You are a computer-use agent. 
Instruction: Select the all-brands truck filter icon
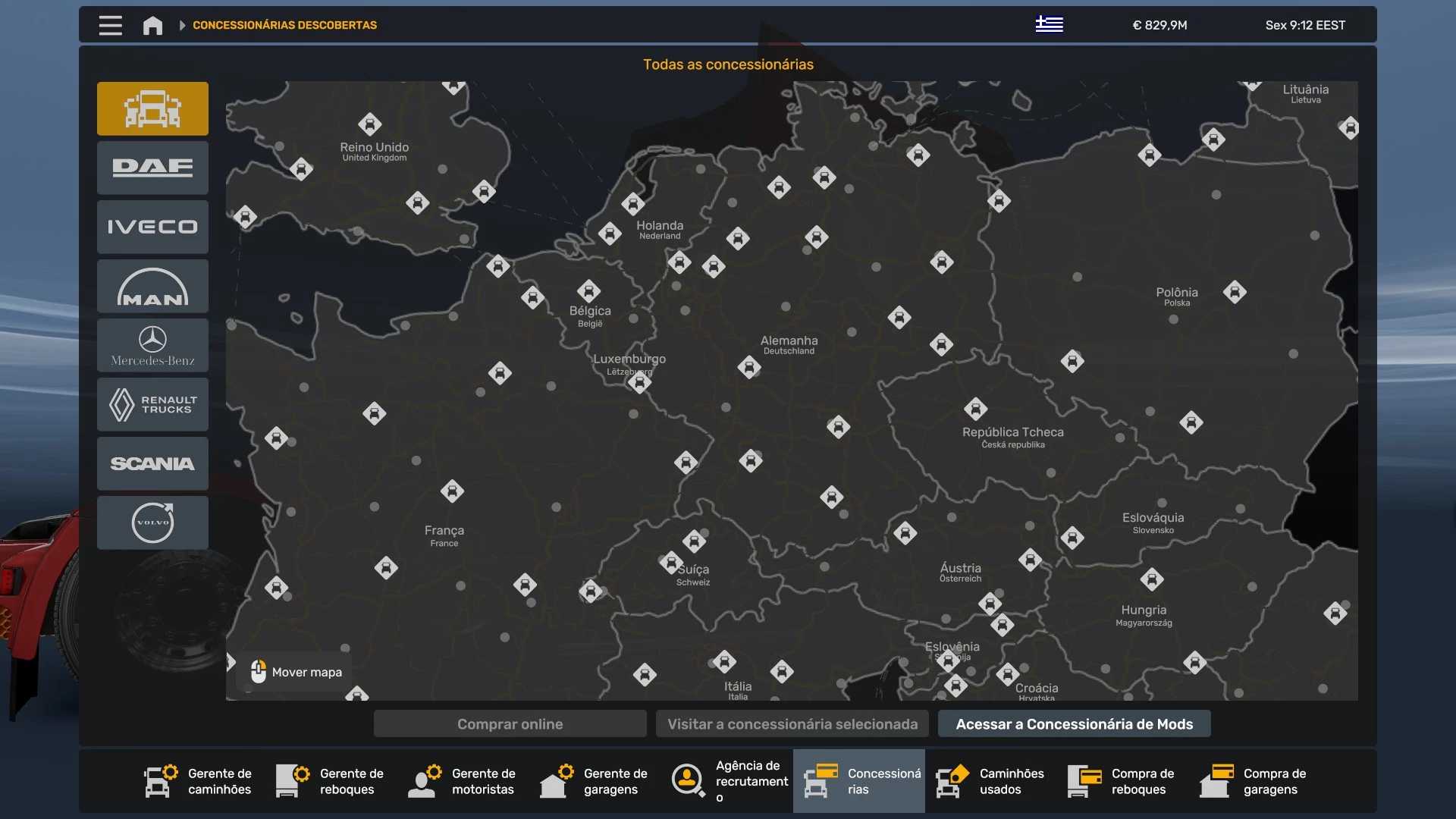(152, 108)
